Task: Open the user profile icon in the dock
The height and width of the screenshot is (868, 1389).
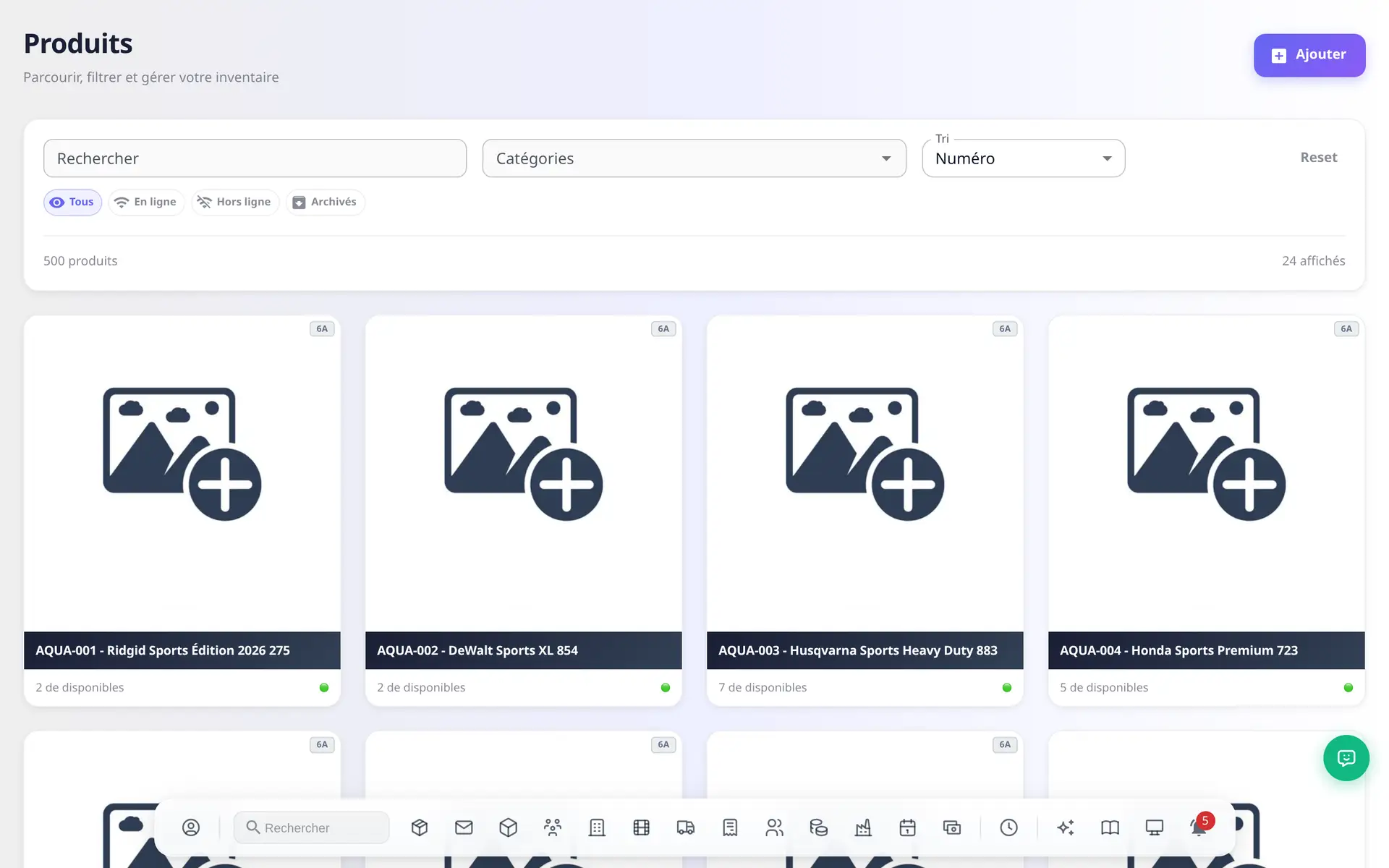Action: (x=191, y=827)
